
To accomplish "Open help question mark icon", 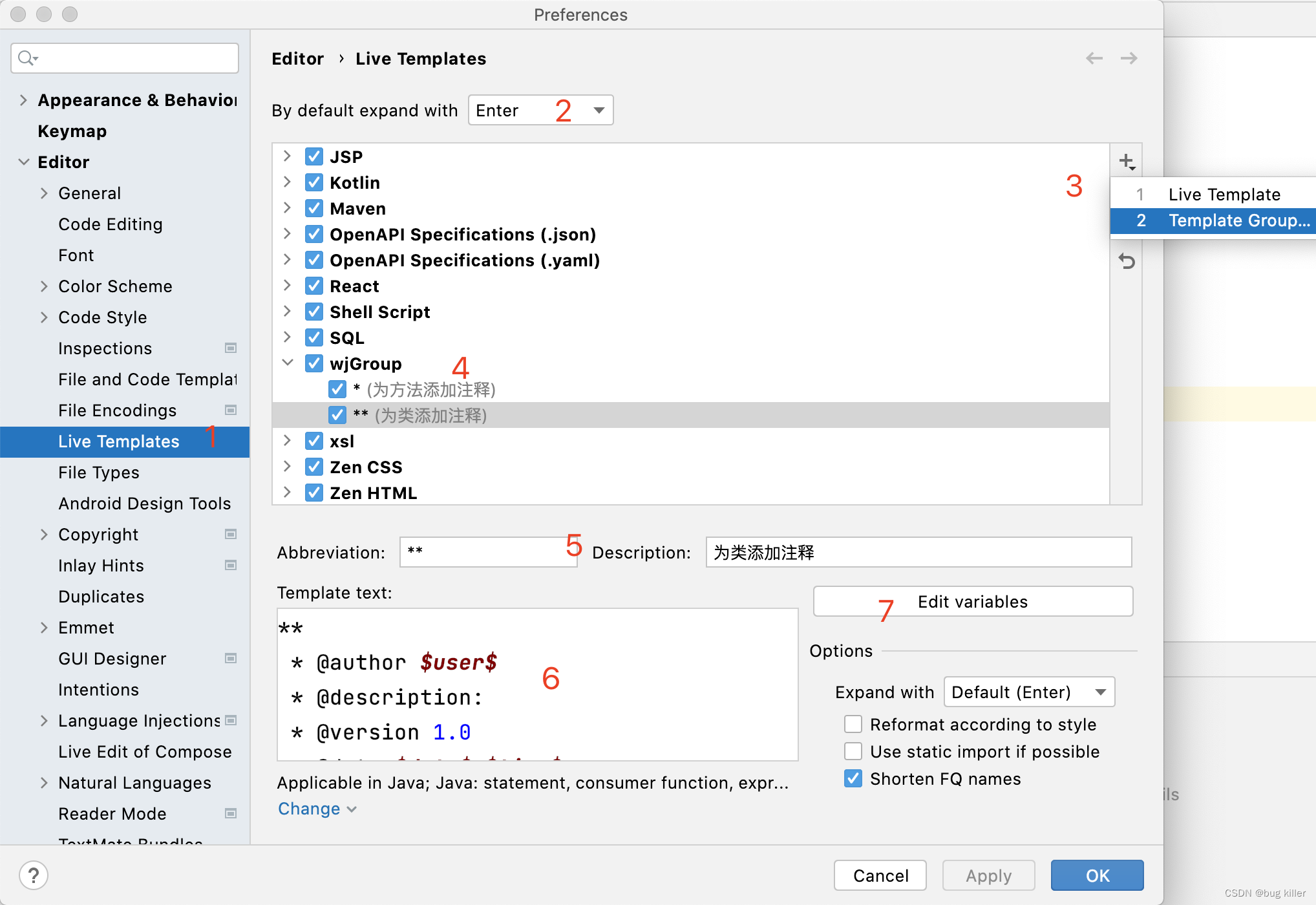I will click(x=34, y=875).
